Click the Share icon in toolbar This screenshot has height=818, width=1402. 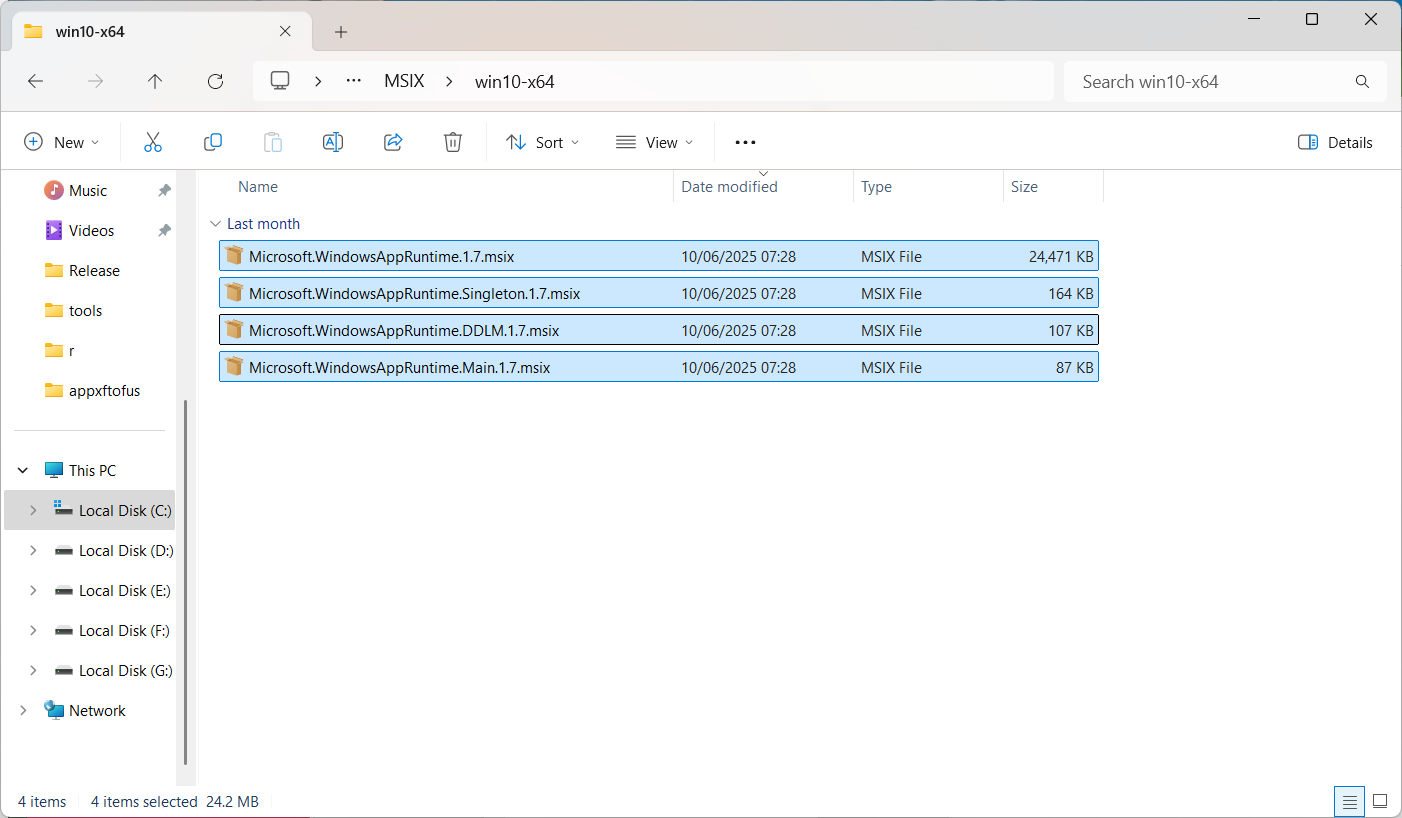393,142
